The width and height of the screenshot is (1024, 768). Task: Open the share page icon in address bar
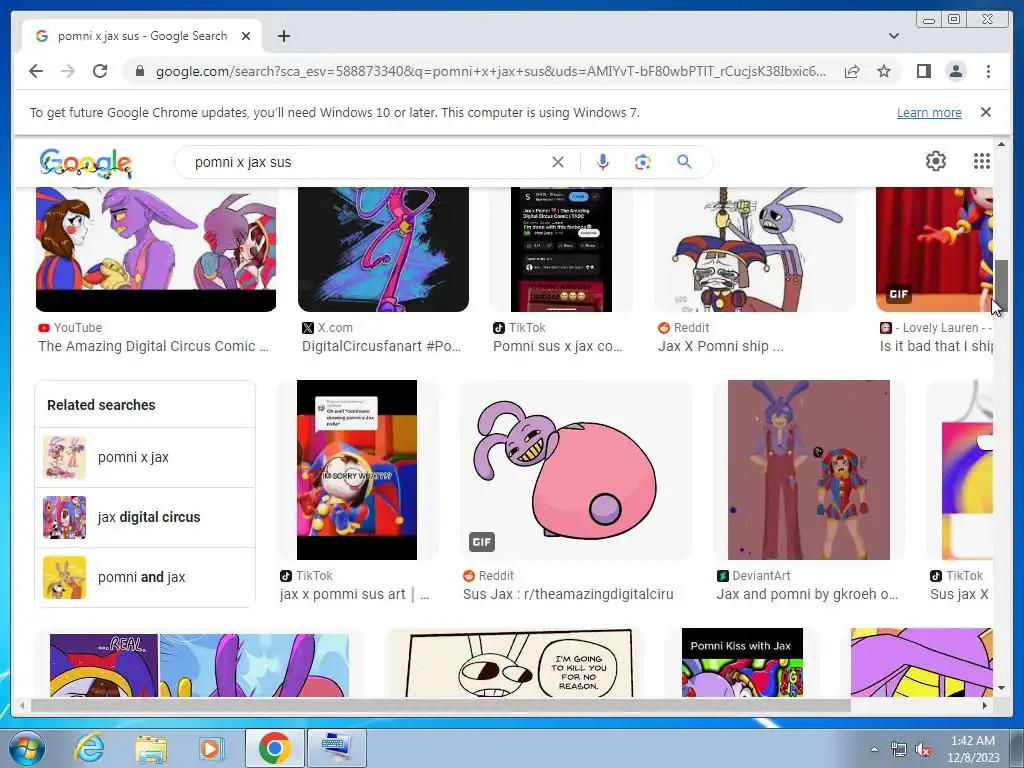coord(852,71)
